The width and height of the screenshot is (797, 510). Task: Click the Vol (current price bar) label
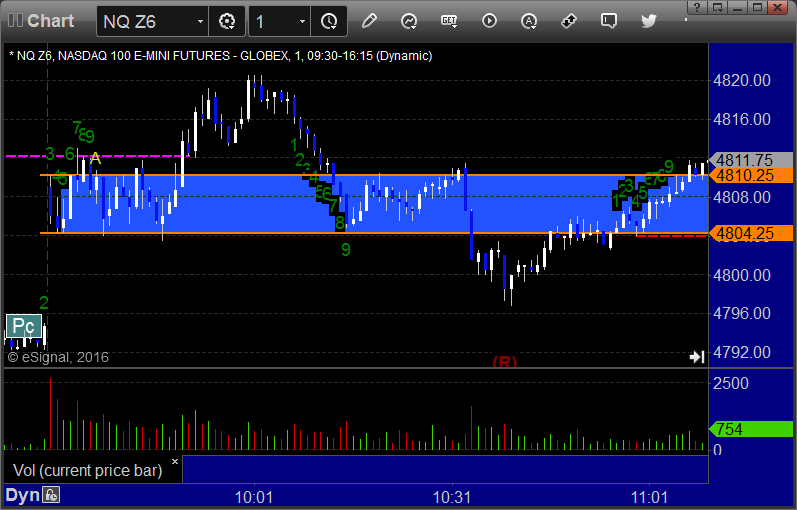point(87,470)
